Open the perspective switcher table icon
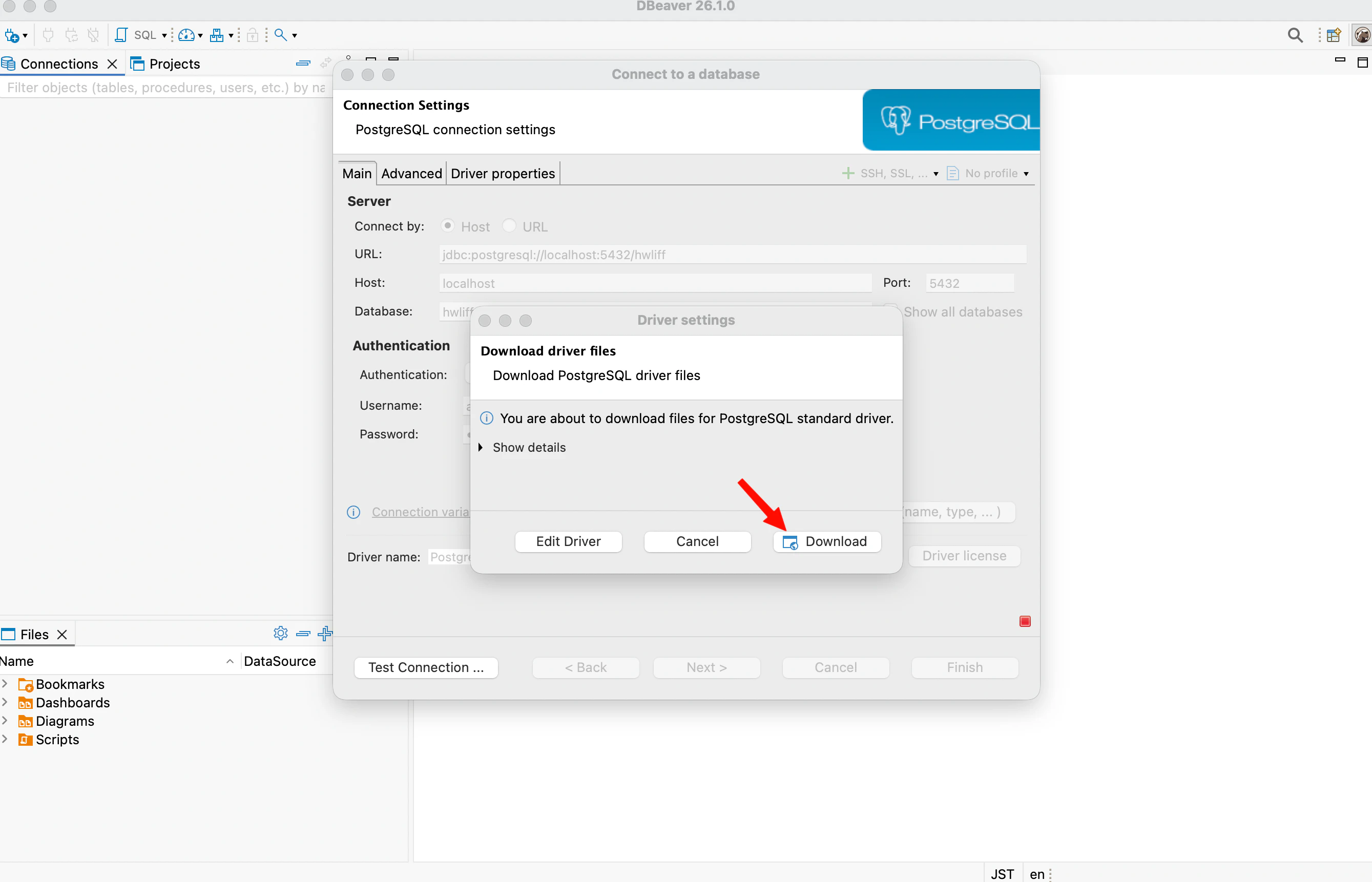This screenshot has width=1372, height=882. [x=1334, y=35]
